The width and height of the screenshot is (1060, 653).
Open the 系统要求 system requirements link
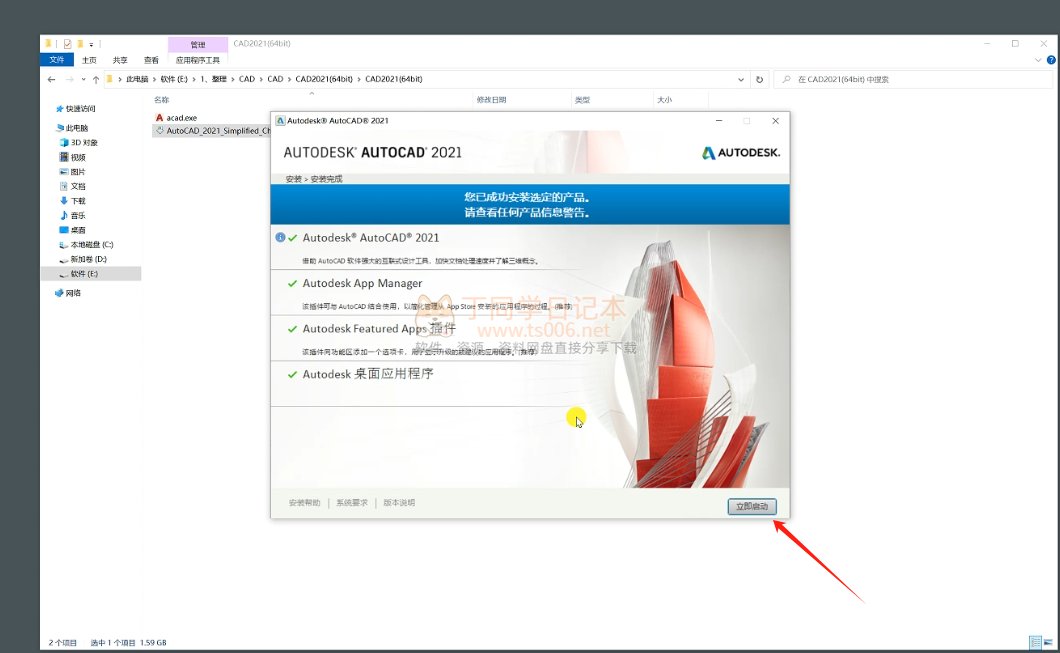coord(352,503)
